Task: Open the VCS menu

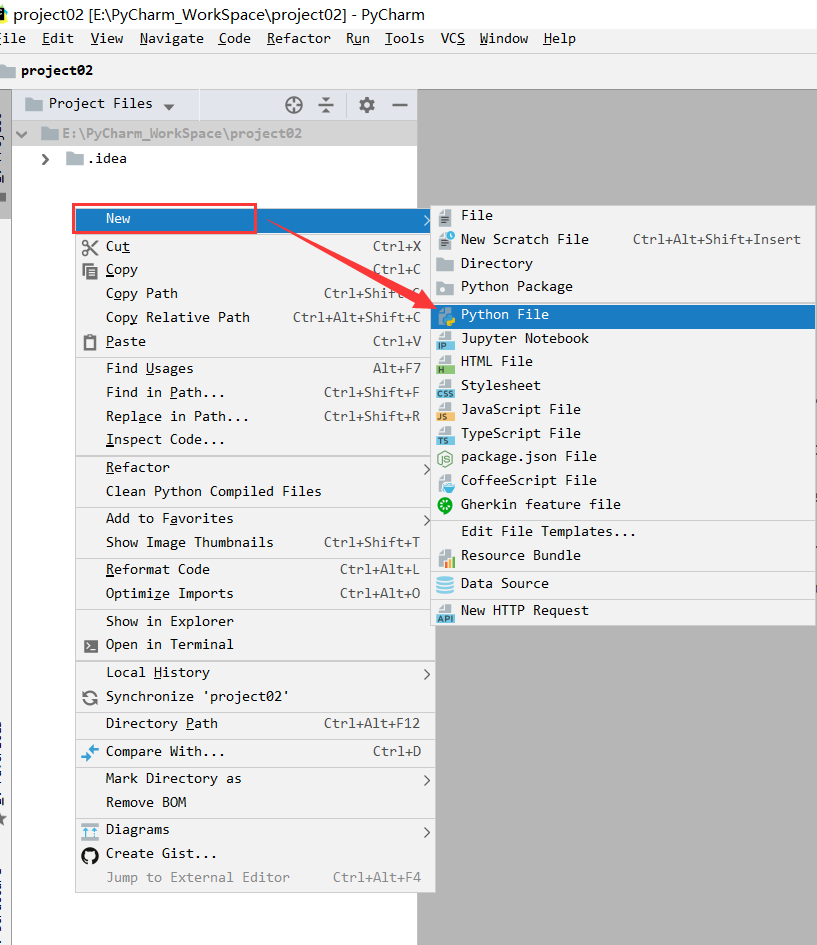Action: (x=452, y=39)
